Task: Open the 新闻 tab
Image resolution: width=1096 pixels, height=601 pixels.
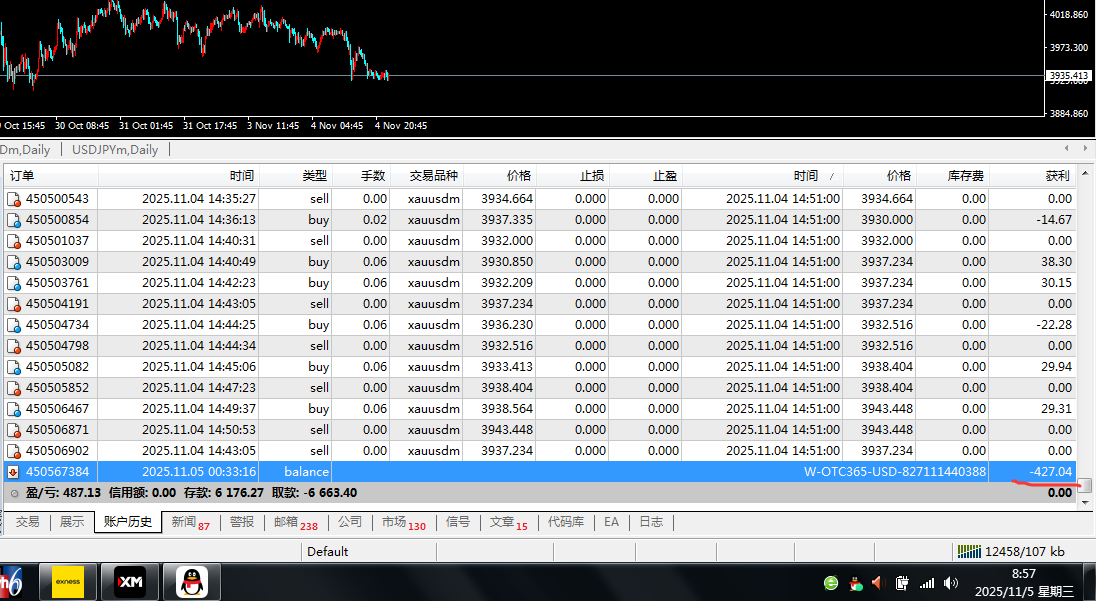Action: click(189, 522)
